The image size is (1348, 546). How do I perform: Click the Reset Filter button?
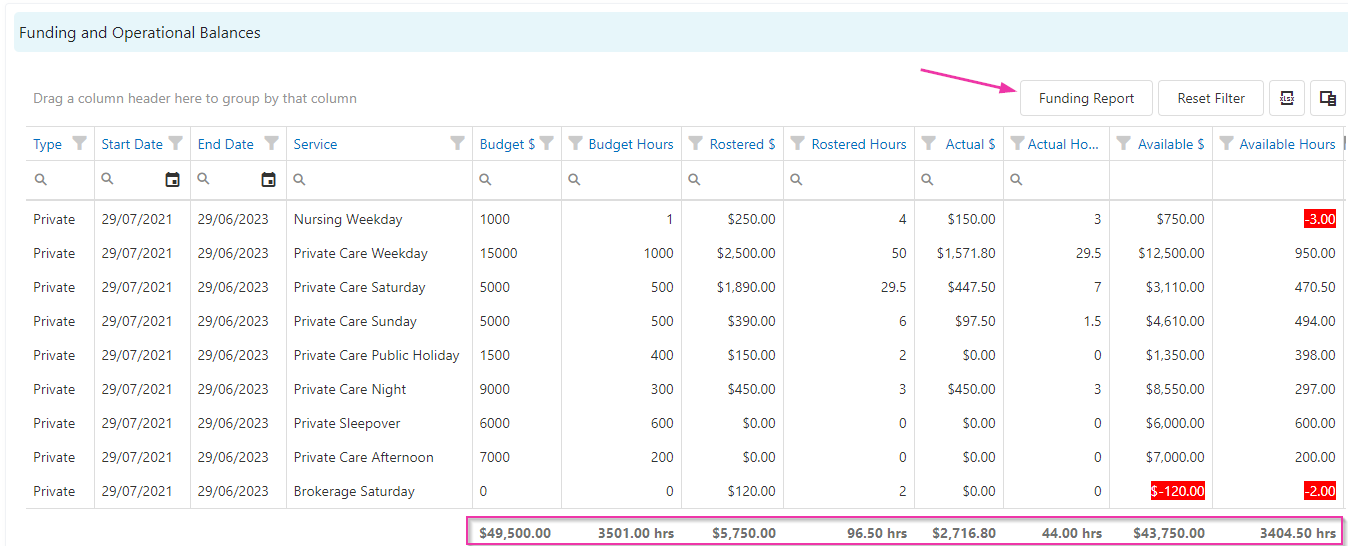pyautogui.click(x=1211, y=98)
